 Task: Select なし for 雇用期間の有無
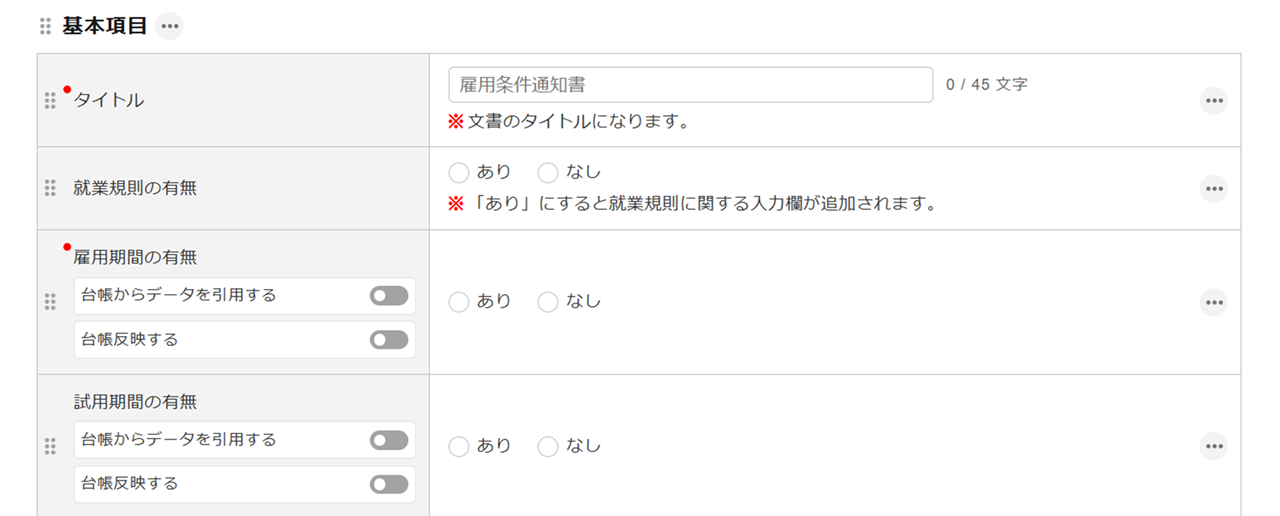pyautogui.click(x=548, y=302)
